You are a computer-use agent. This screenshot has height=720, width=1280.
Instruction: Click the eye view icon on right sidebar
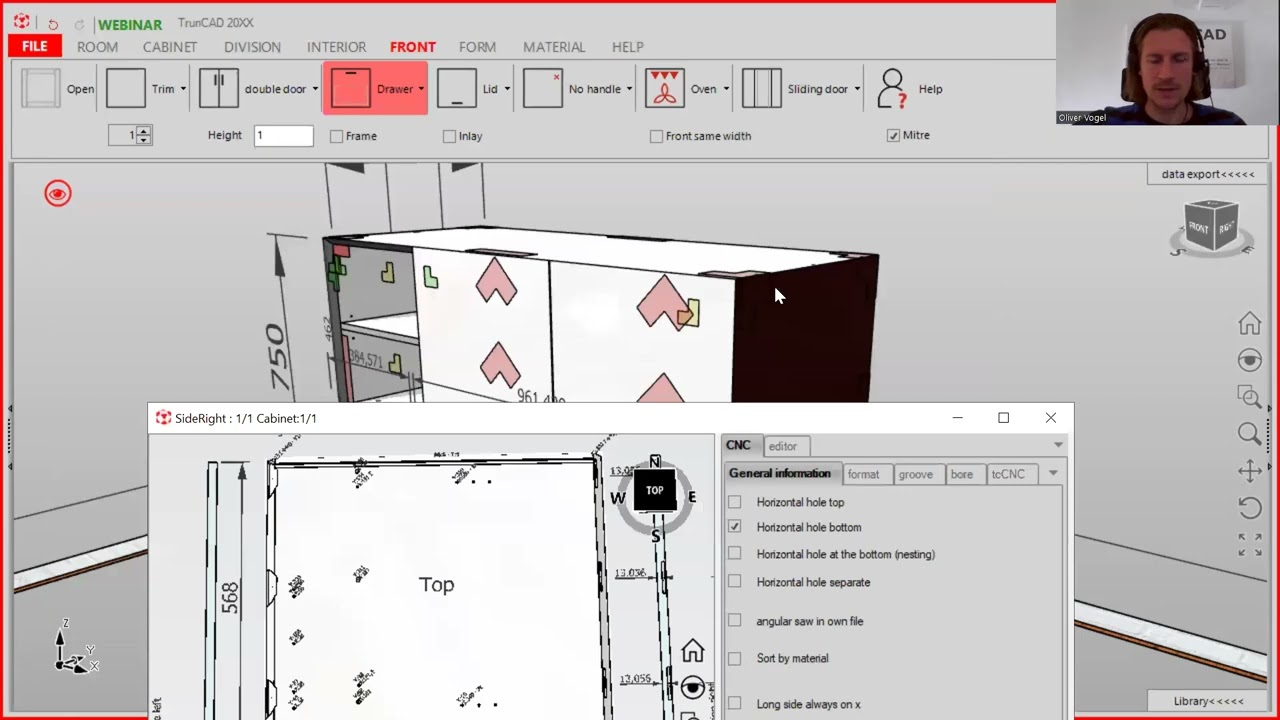coord(1250,360)
